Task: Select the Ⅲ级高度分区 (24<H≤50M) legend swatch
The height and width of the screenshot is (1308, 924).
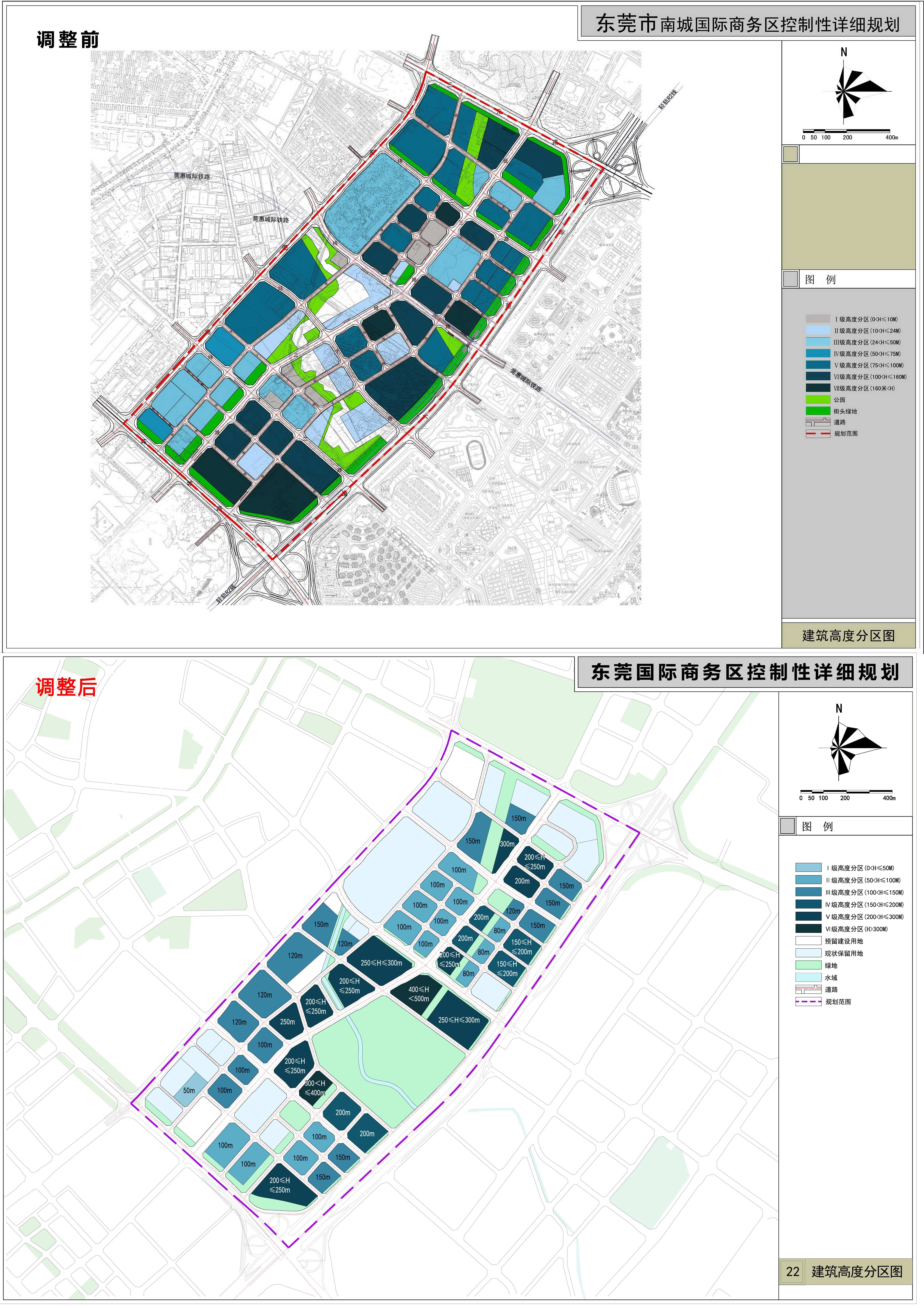Action: (x=818, y=342)
